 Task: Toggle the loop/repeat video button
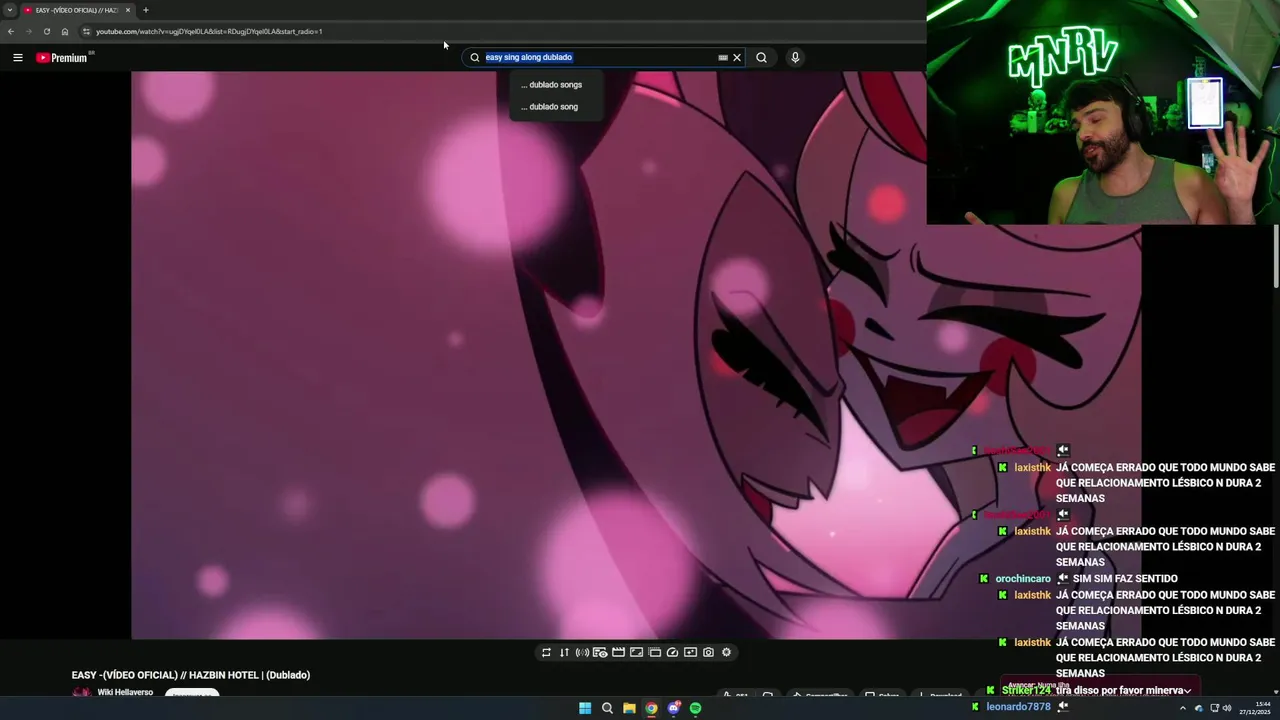[x=546, y=652]
